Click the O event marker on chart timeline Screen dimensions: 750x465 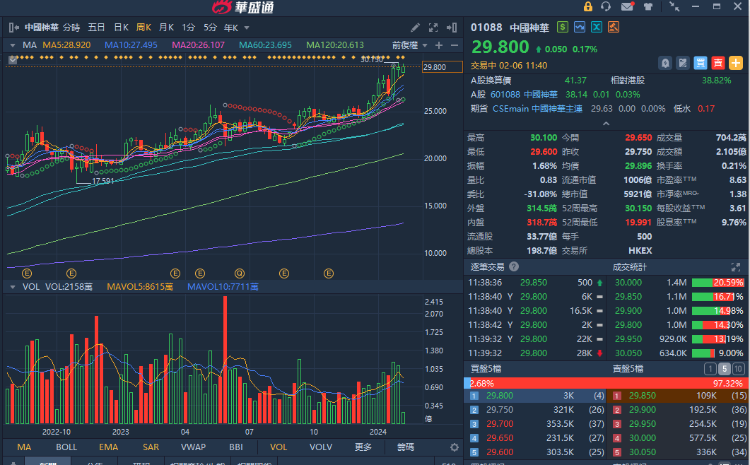[x=240, y=274]
